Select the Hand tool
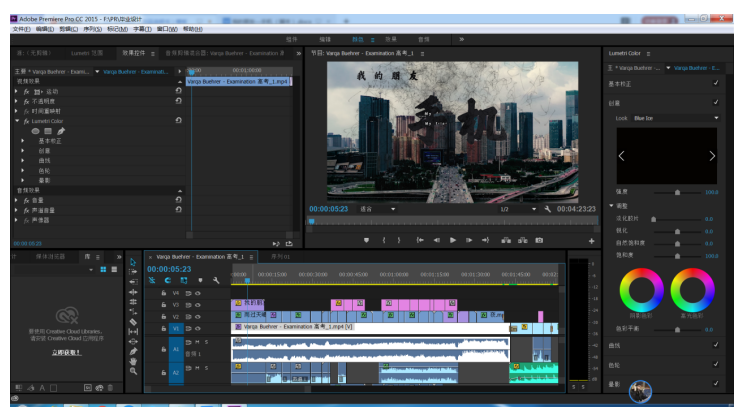 coord(133,361)
